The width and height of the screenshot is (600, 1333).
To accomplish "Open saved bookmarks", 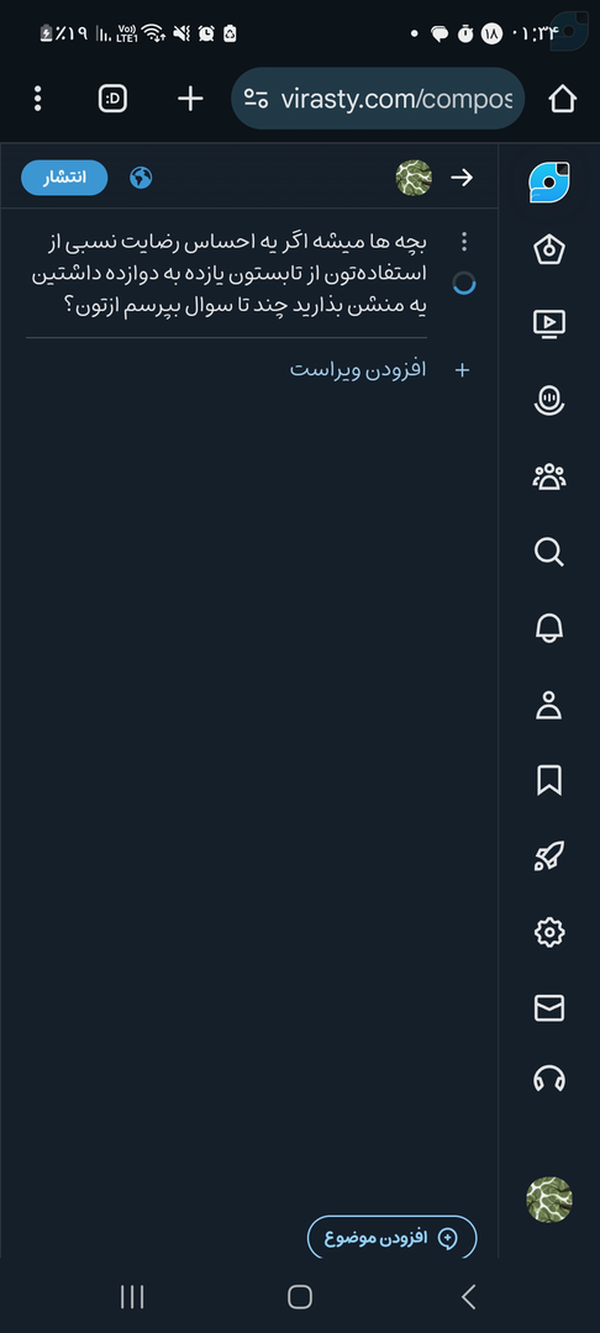I will tap(548, 780).
